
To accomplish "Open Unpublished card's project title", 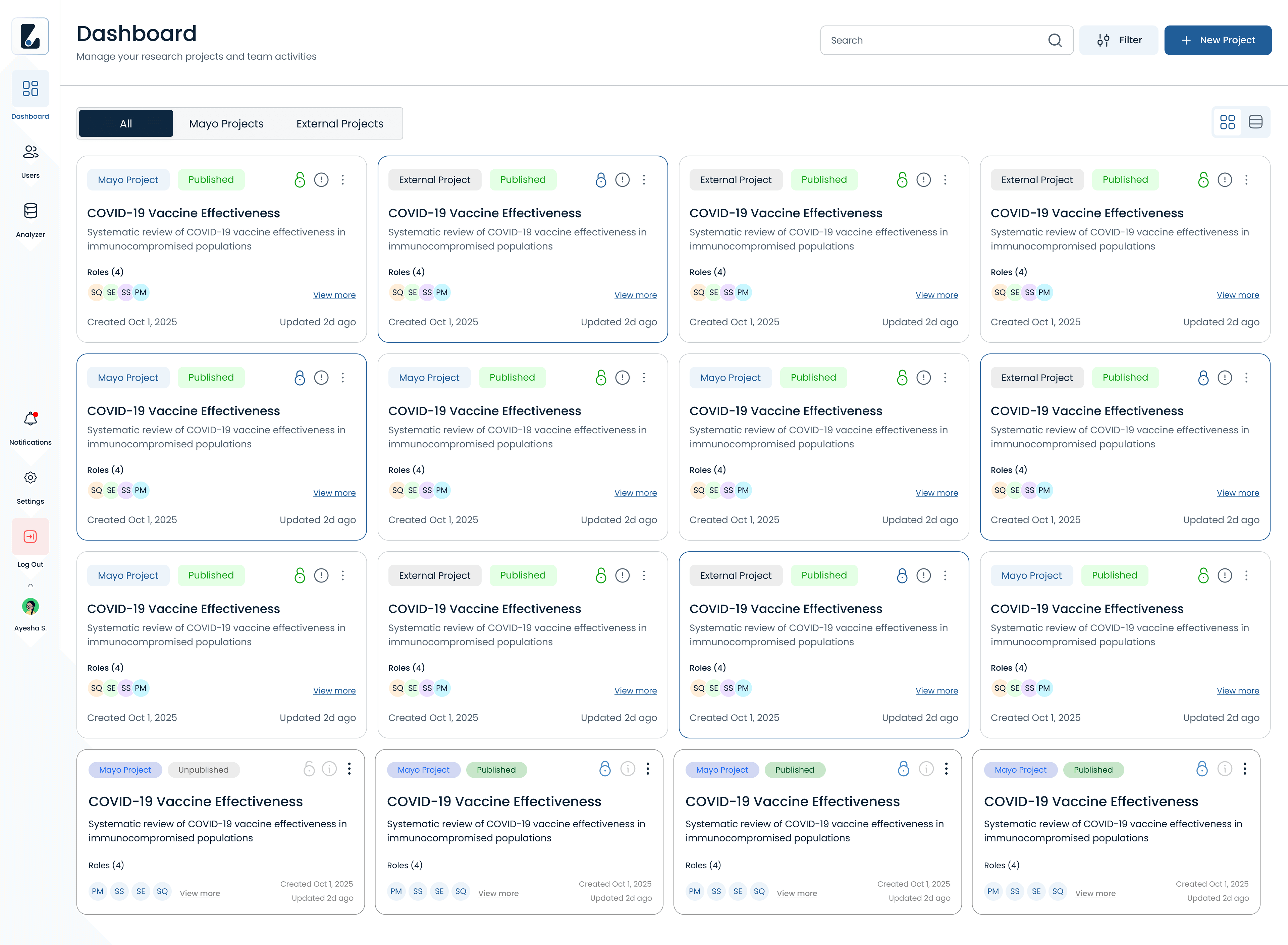I will 196,801.
